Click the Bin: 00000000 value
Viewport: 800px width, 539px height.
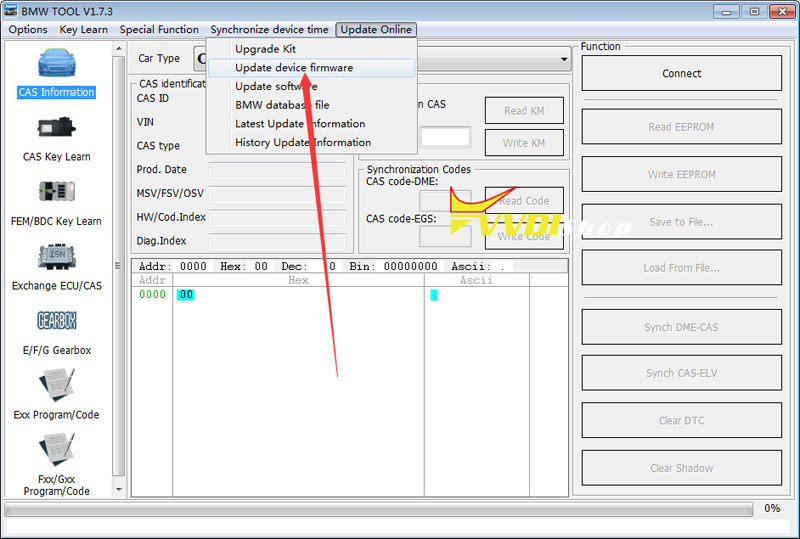[410, 266]
